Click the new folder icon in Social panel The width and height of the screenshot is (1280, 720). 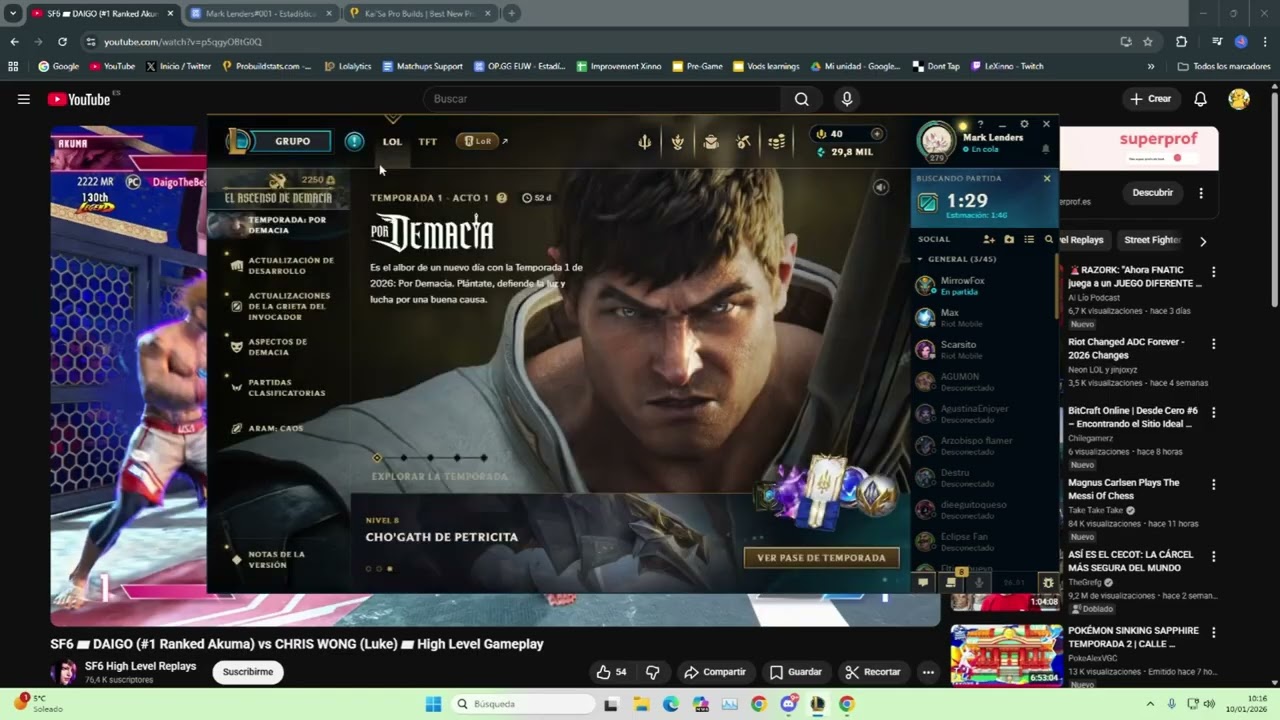pos(1009,239)
